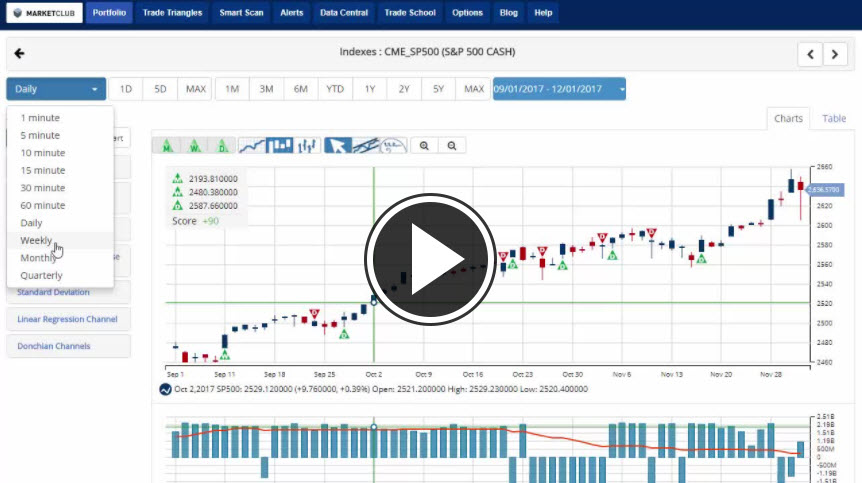862x483 pixels.
Task: Set range to 6M
Action: point(300,89)
